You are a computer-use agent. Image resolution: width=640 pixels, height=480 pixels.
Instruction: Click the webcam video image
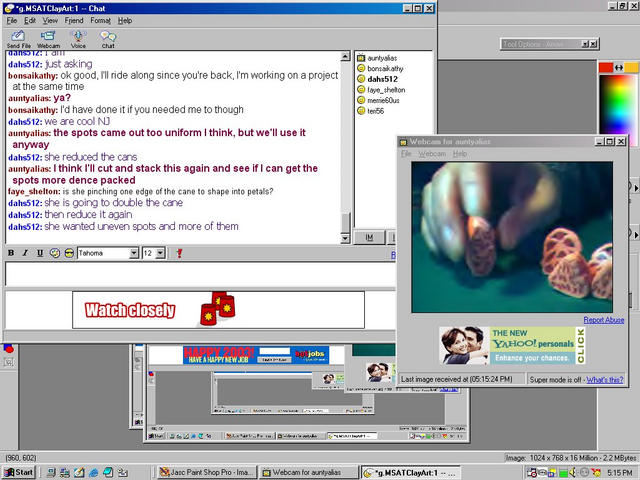point(512,237)
